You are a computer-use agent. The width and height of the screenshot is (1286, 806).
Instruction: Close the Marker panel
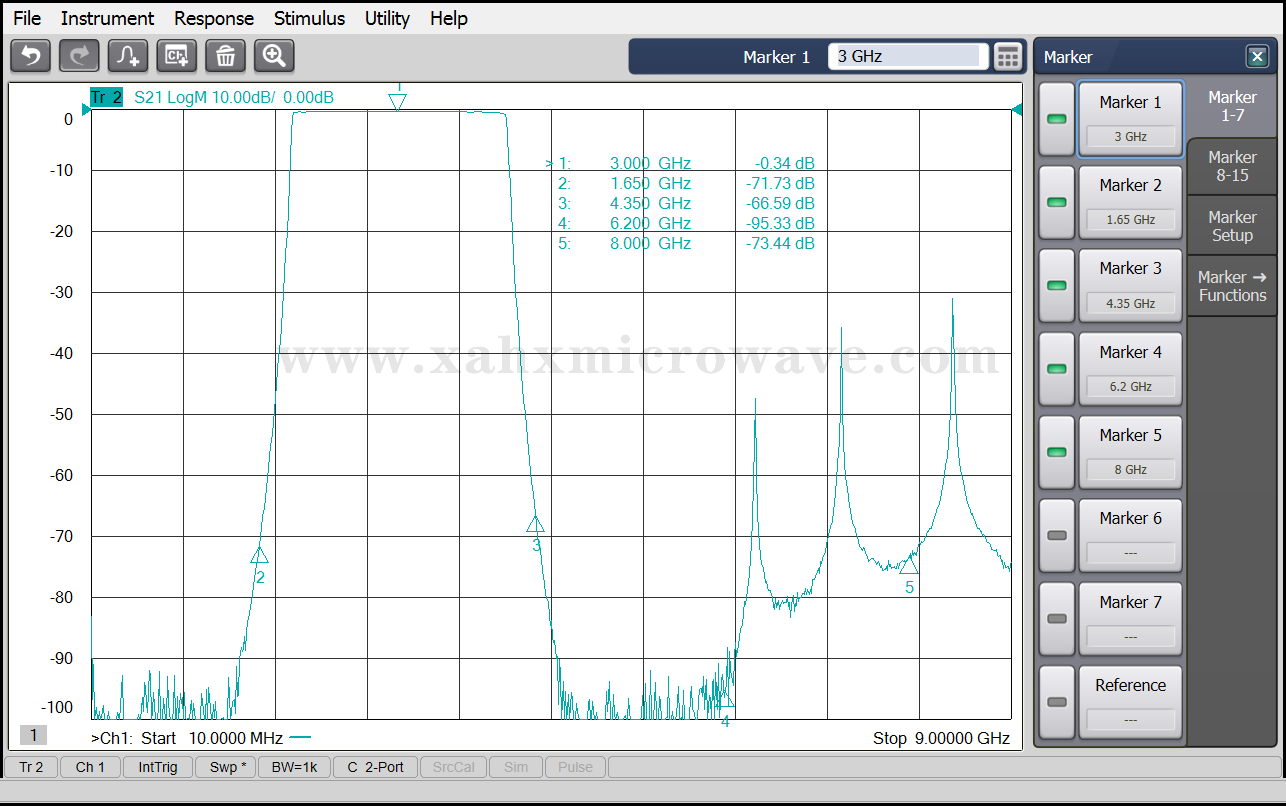(1256, 57)
